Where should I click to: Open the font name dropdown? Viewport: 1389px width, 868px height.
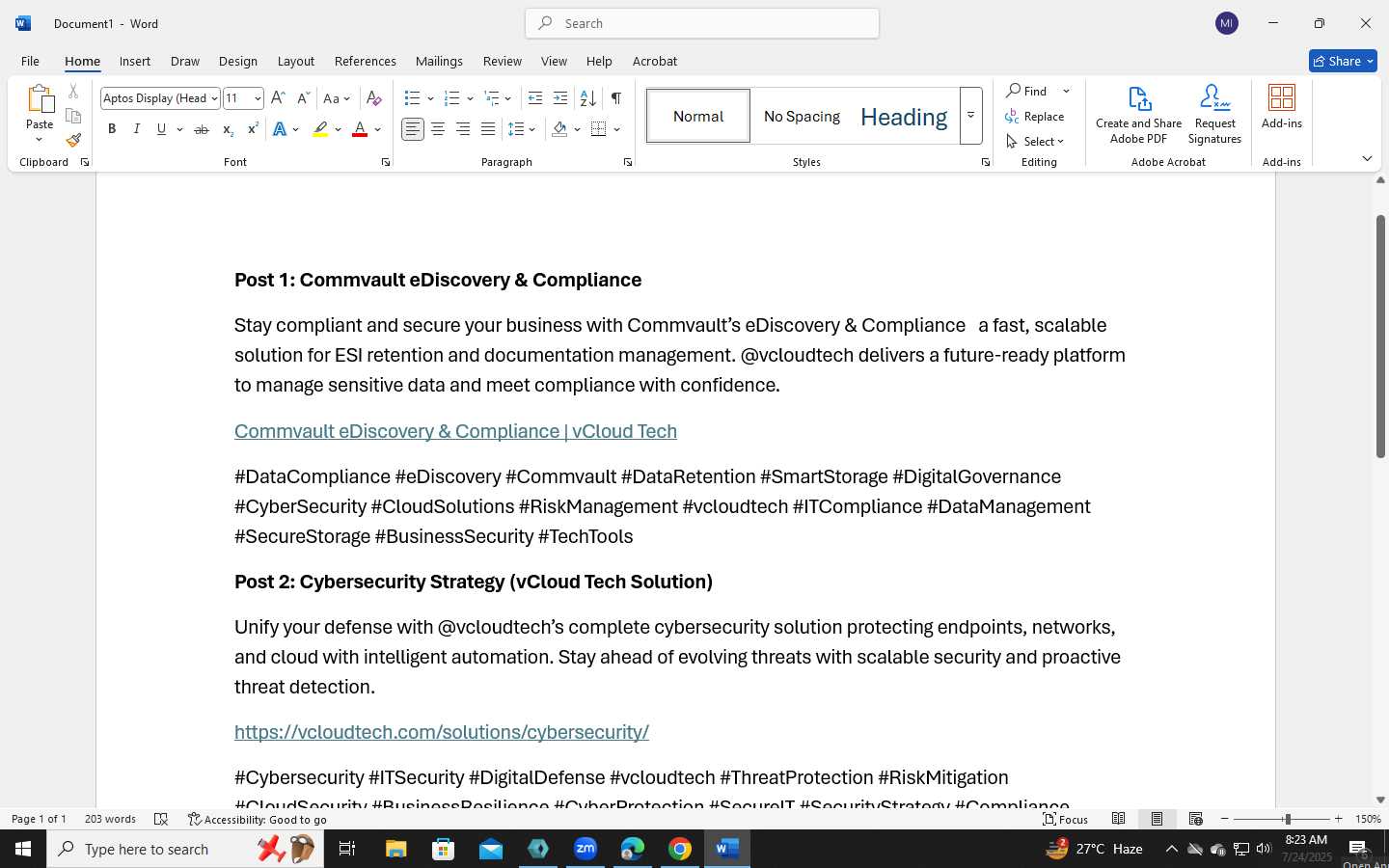tap(214, 98)
